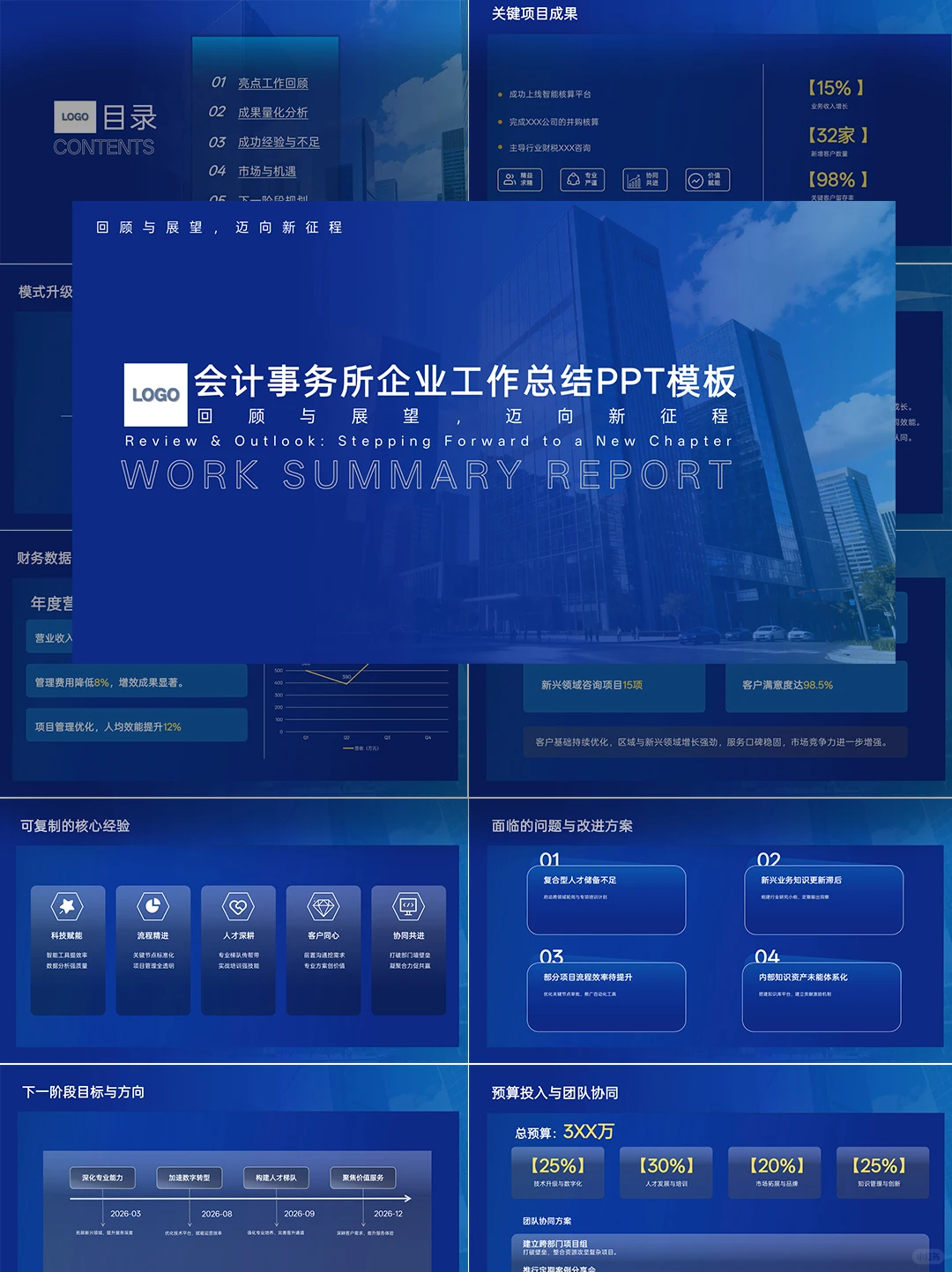
Task: Click the grey LOGO box beside 目录
Action: 75,116
